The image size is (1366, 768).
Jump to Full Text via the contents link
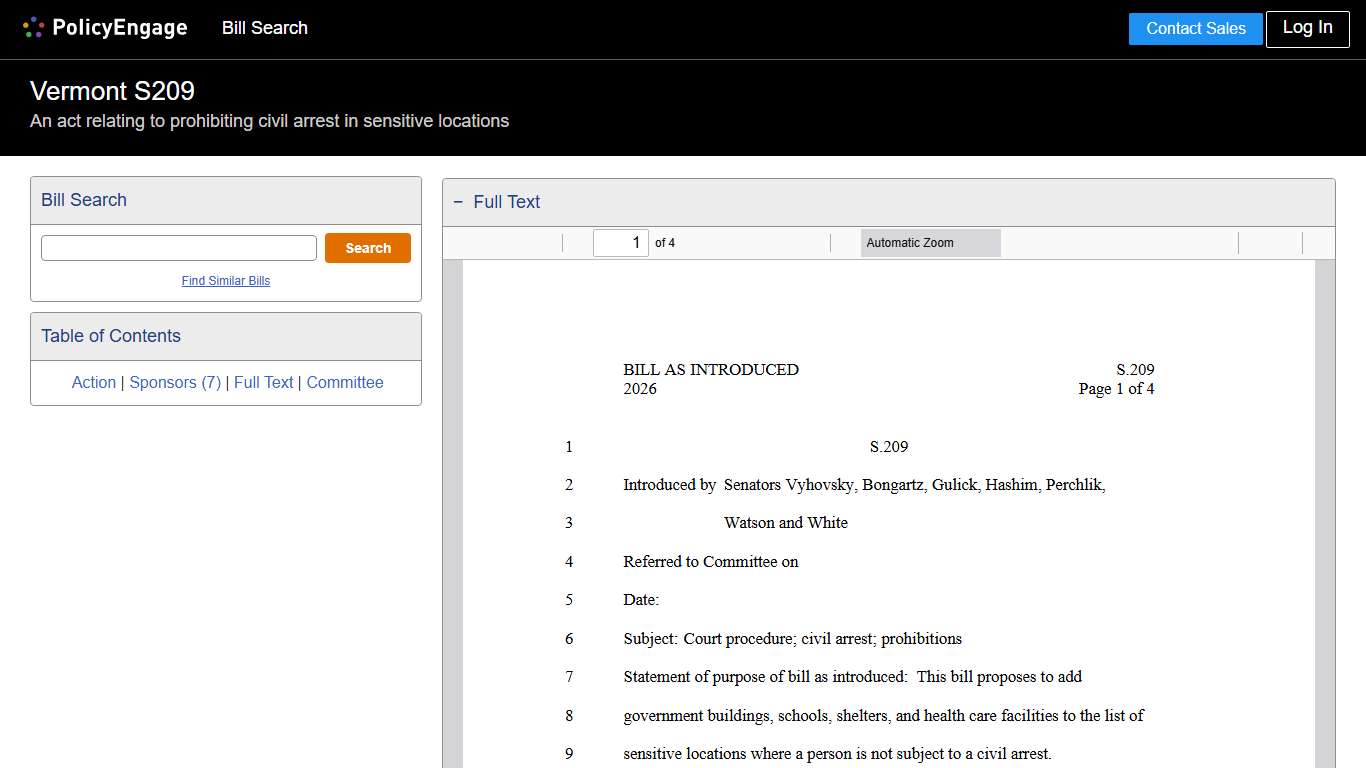[x=263, y=382]
